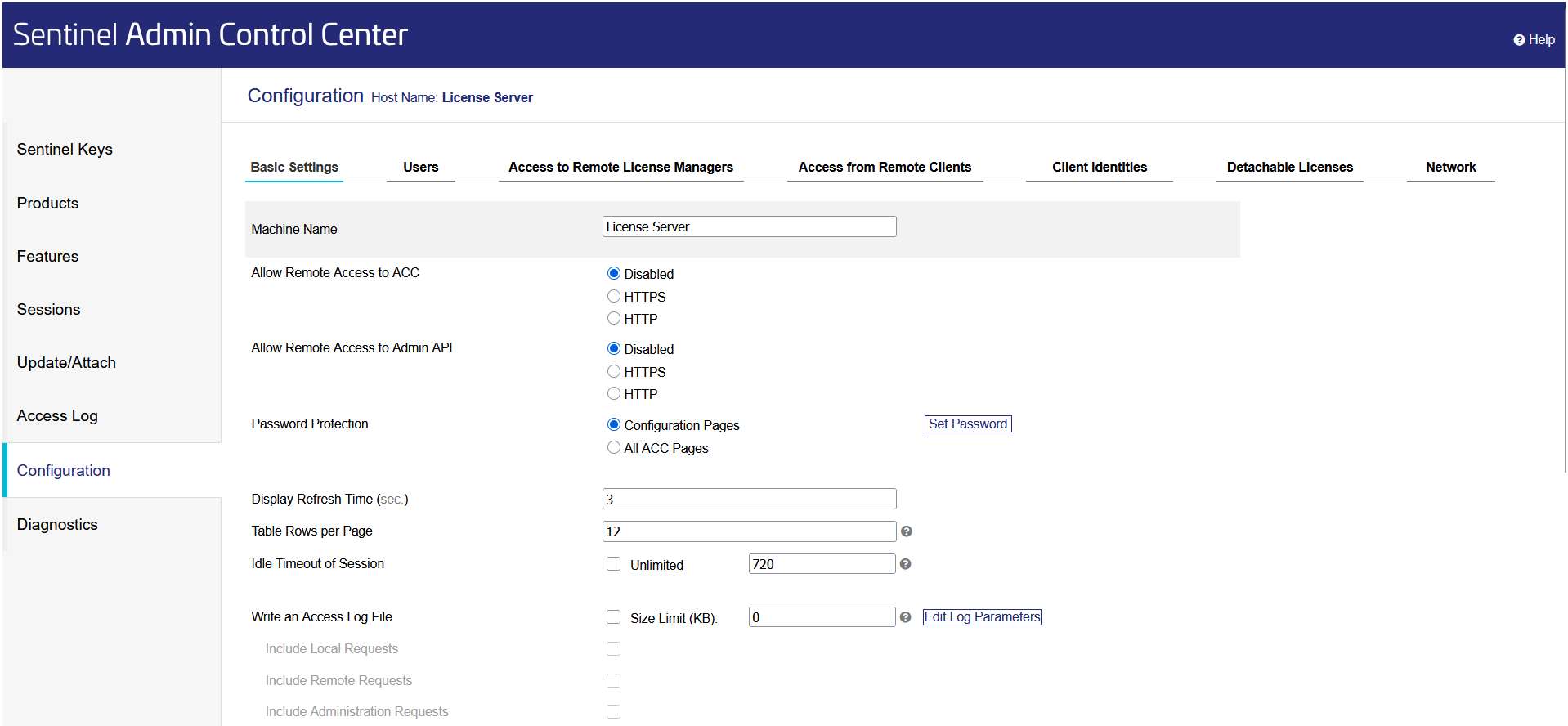Open the Access Log sidebar page
The height and width of the screenshot is (726, 1568).
57,415
